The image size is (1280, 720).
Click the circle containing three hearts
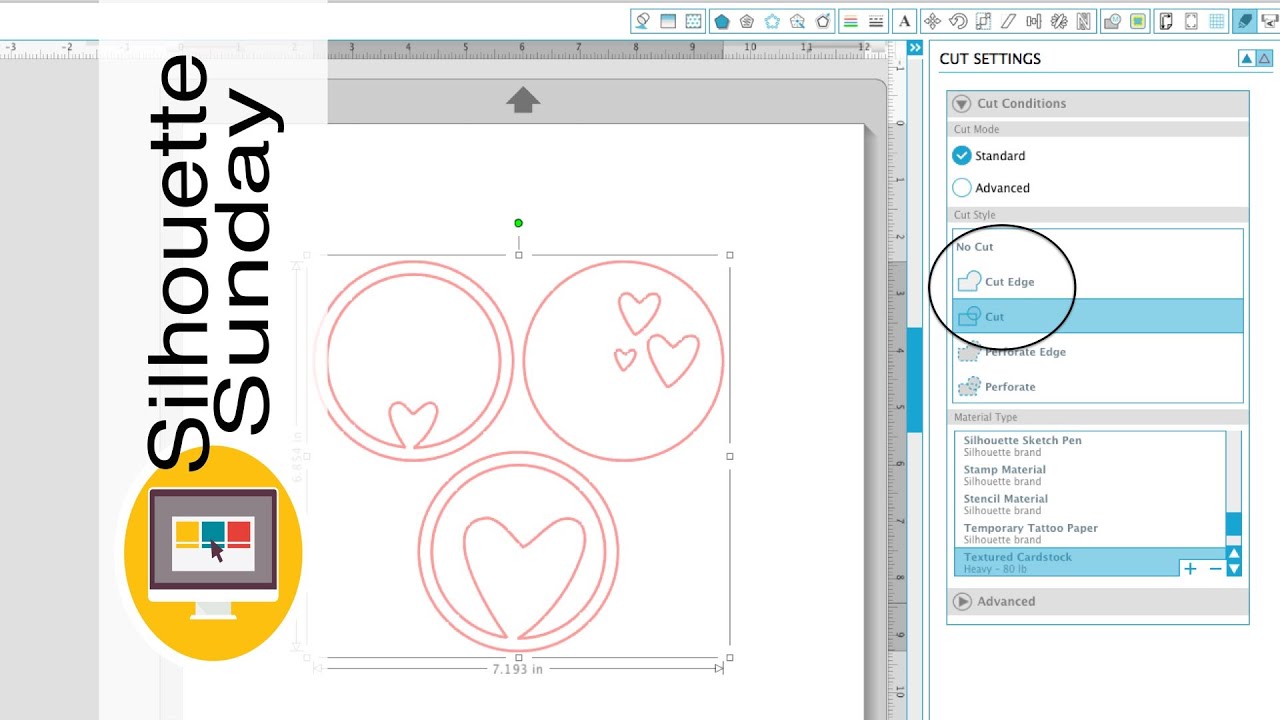click(623, 360)
